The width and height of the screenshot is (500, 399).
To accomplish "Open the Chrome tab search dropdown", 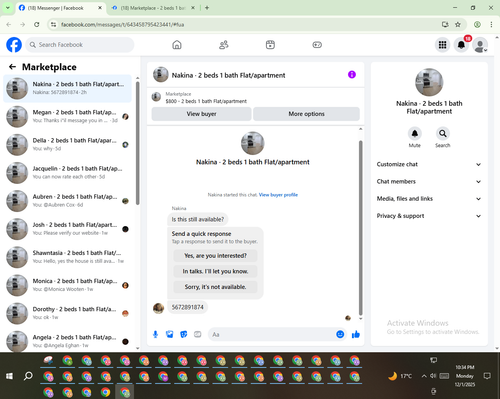I will click(x=8, y=8).
